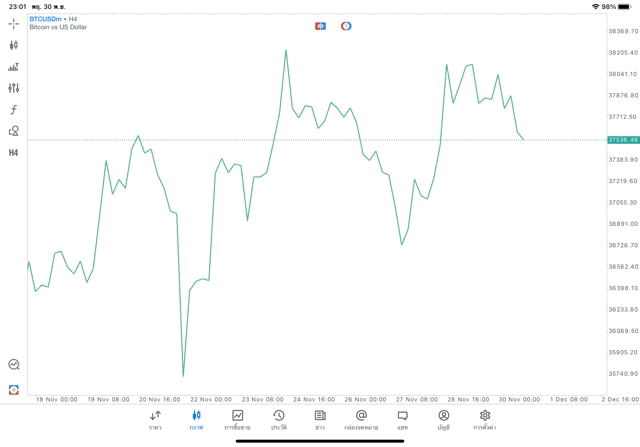The image size is (640, 447).
Task: Tap the current price label 37536.46
Action: [622, 140]
